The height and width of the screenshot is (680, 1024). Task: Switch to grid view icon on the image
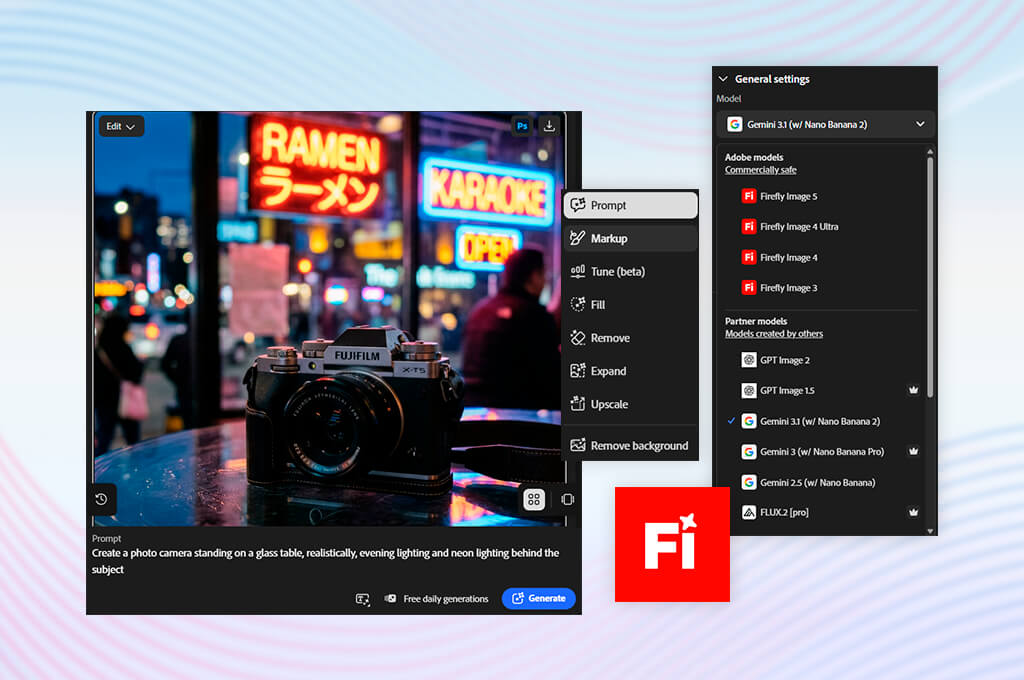(534, 500)
